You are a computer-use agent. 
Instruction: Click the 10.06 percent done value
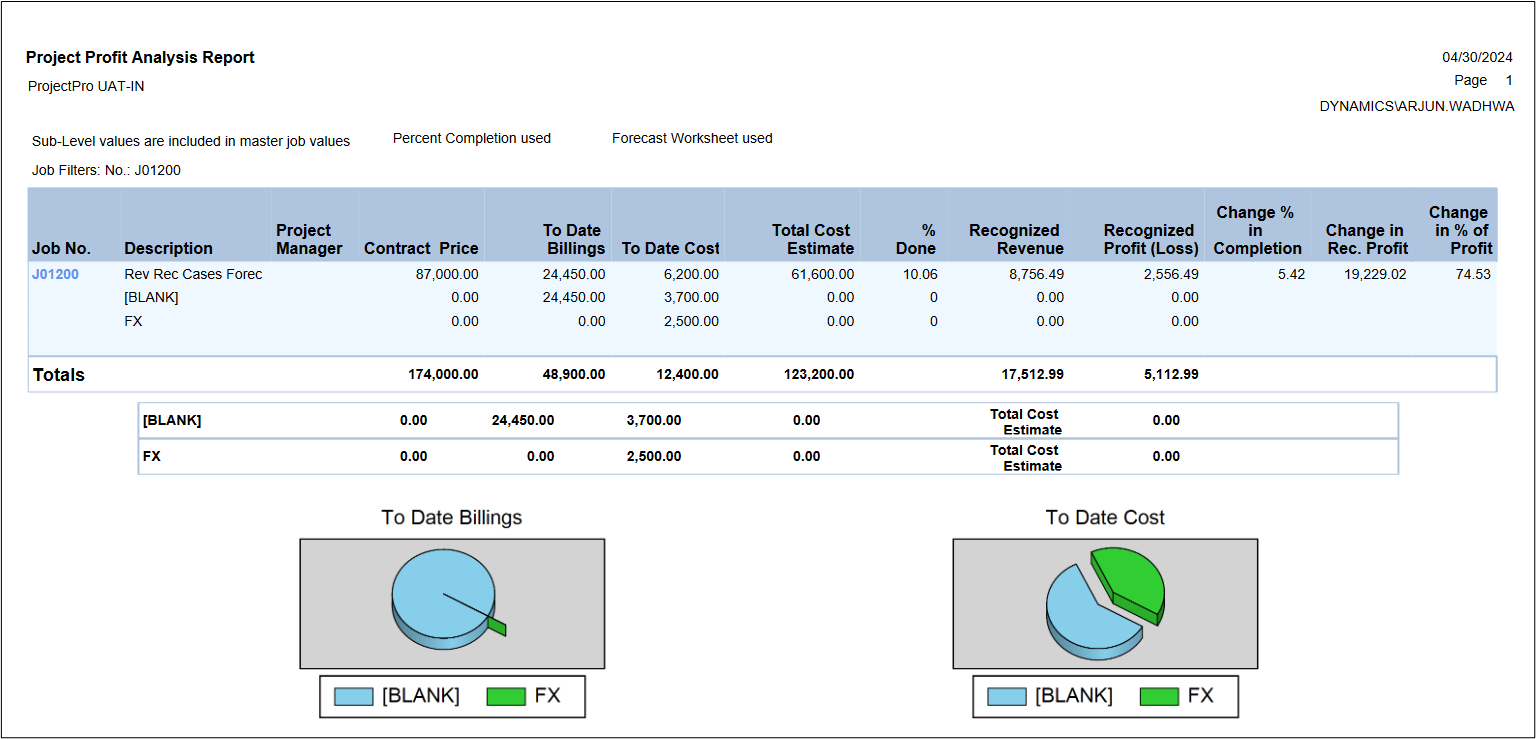click(x=919, y=274)
